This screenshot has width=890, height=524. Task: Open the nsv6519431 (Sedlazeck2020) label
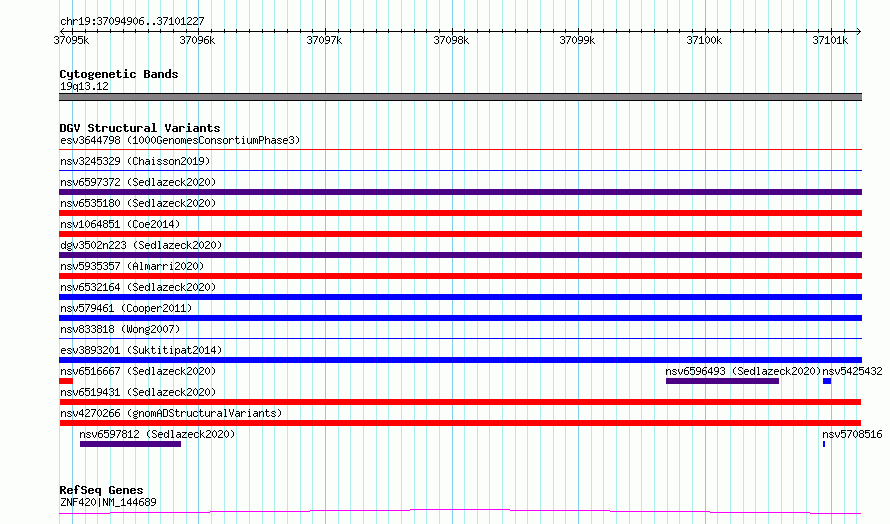[x=138, y=392]
